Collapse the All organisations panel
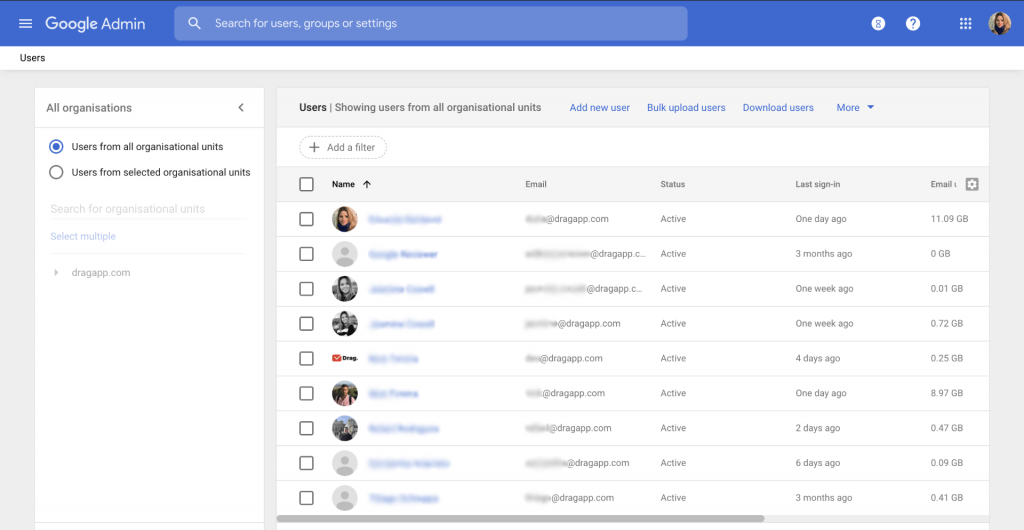 tap(241, 108)
